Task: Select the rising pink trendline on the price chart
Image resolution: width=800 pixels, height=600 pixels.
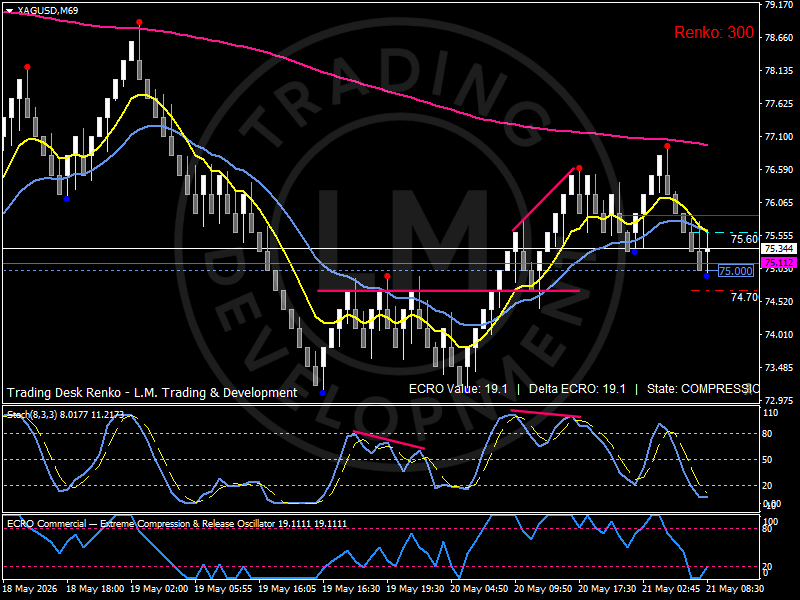Action: click(544, 199)
